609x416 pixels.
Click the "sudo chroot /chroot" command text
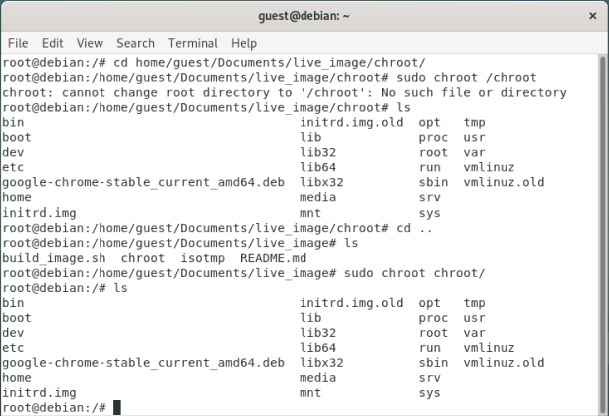coord(468,78)
